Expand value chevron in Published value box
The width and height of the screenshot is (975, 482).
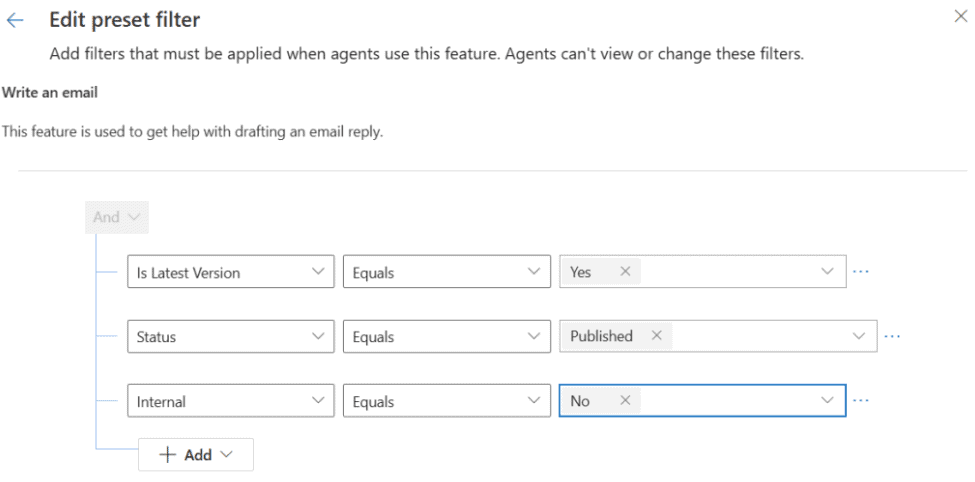tap(858, 336)
